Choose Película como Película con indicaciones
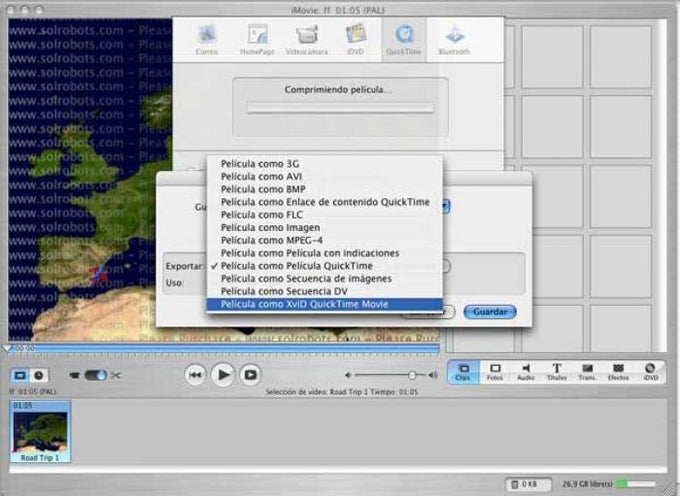 tap(324, 253)
